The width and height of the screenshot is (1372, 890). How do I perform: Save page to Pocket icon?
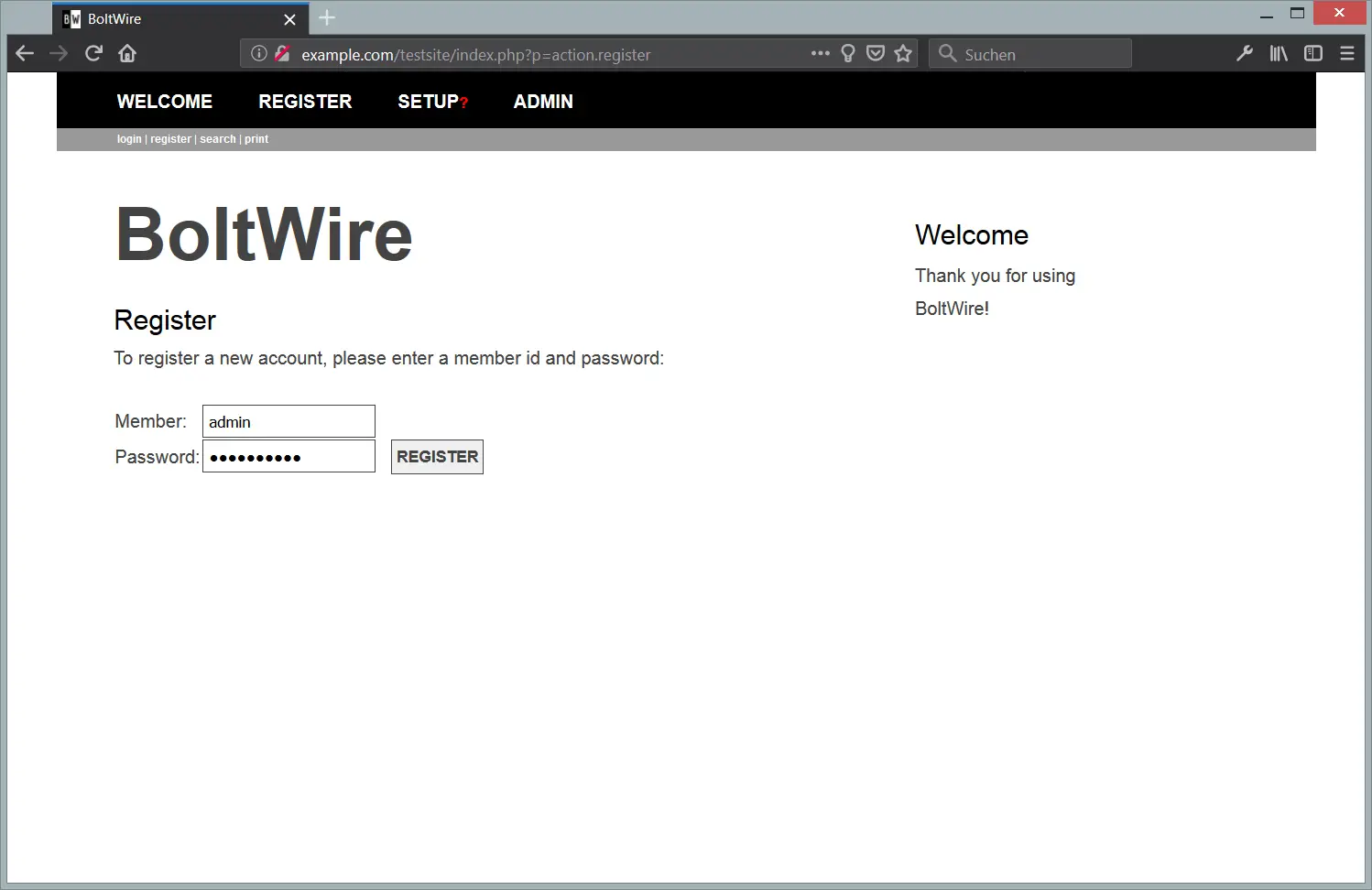pyautogui.click(x=876, y=53)
